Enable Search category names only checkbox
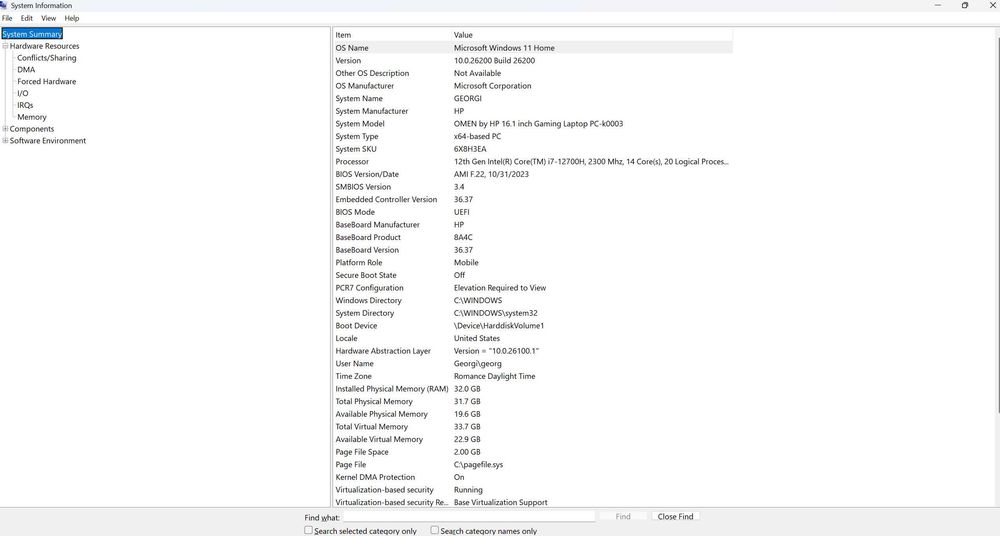 click(x=434, y=530)
